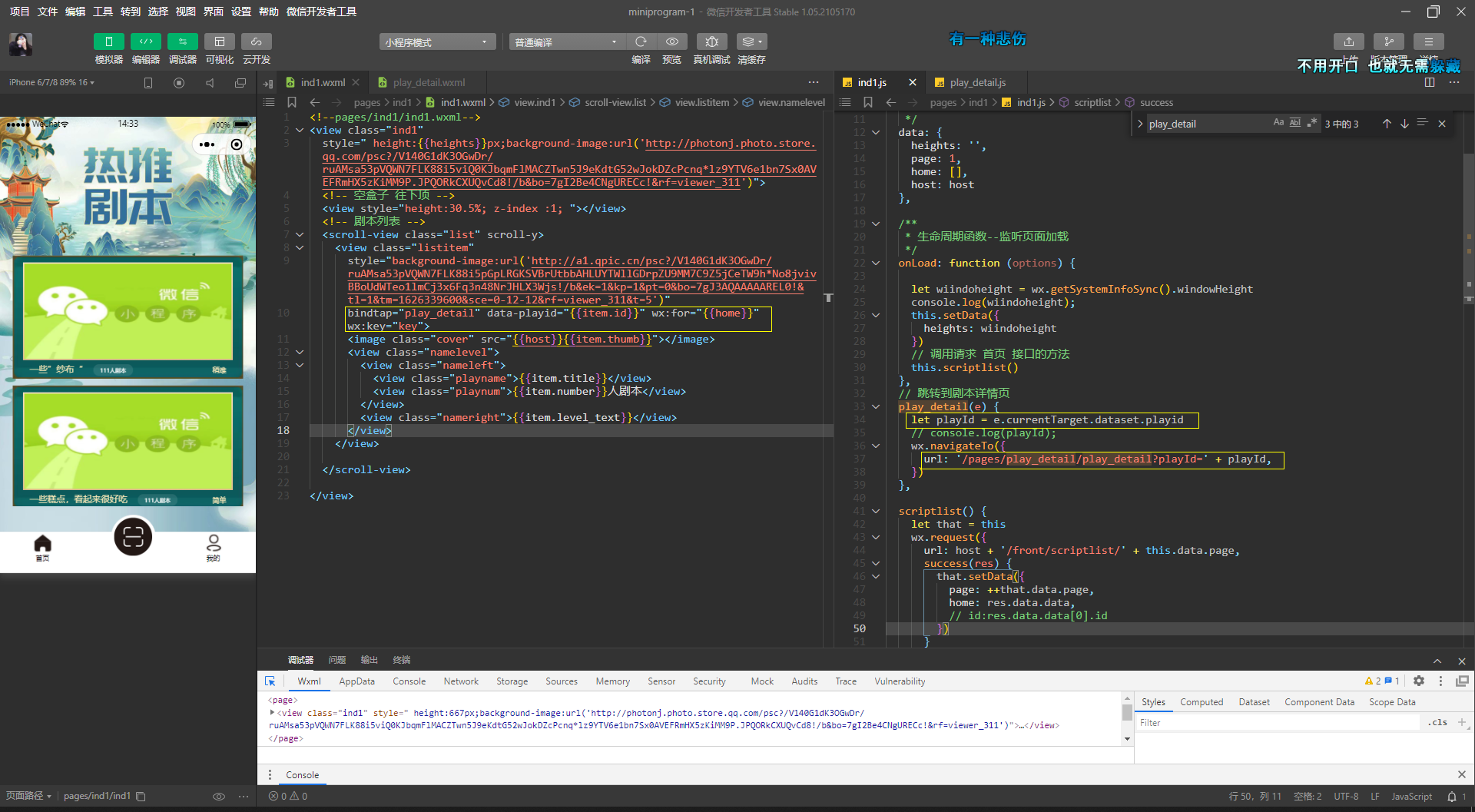Open the 小程序模式 mode dropdown
1475x812 pixels.
click(x=437, y=42)
